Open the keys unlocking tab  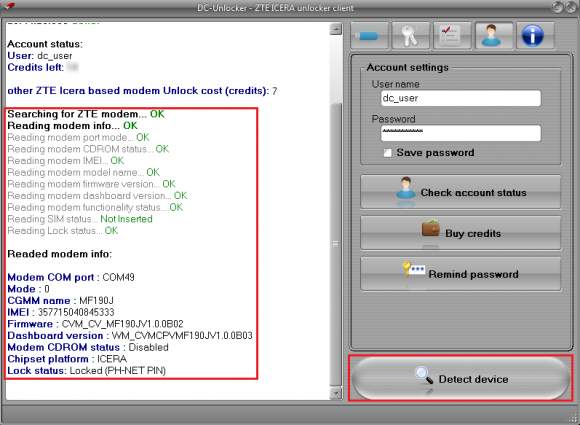click(411, 36)
